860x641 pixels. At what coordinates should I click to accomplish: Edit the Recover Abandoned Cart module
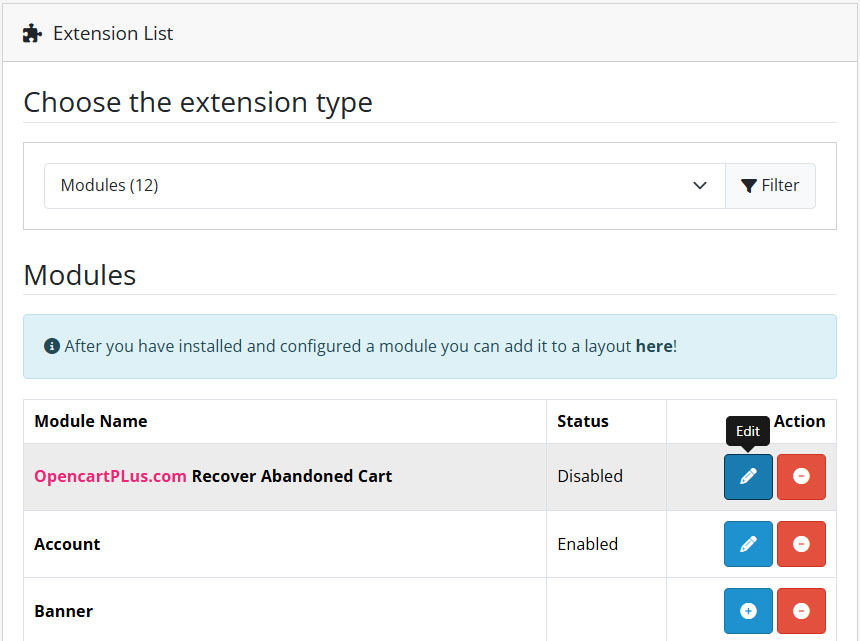(748, 477)
